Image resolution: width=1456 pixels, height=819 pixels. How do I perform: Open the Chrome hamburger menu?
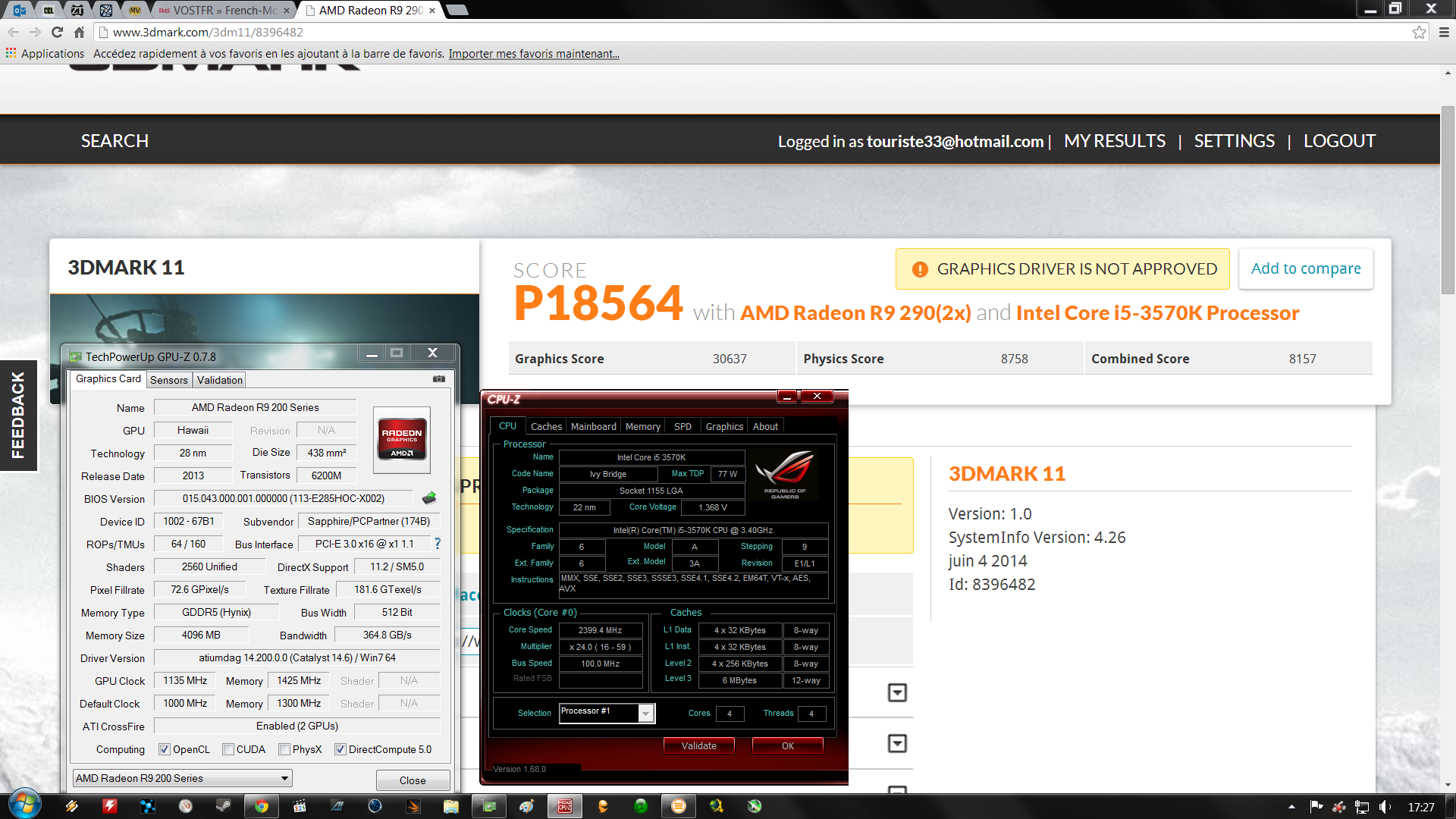coord(1444,32)
